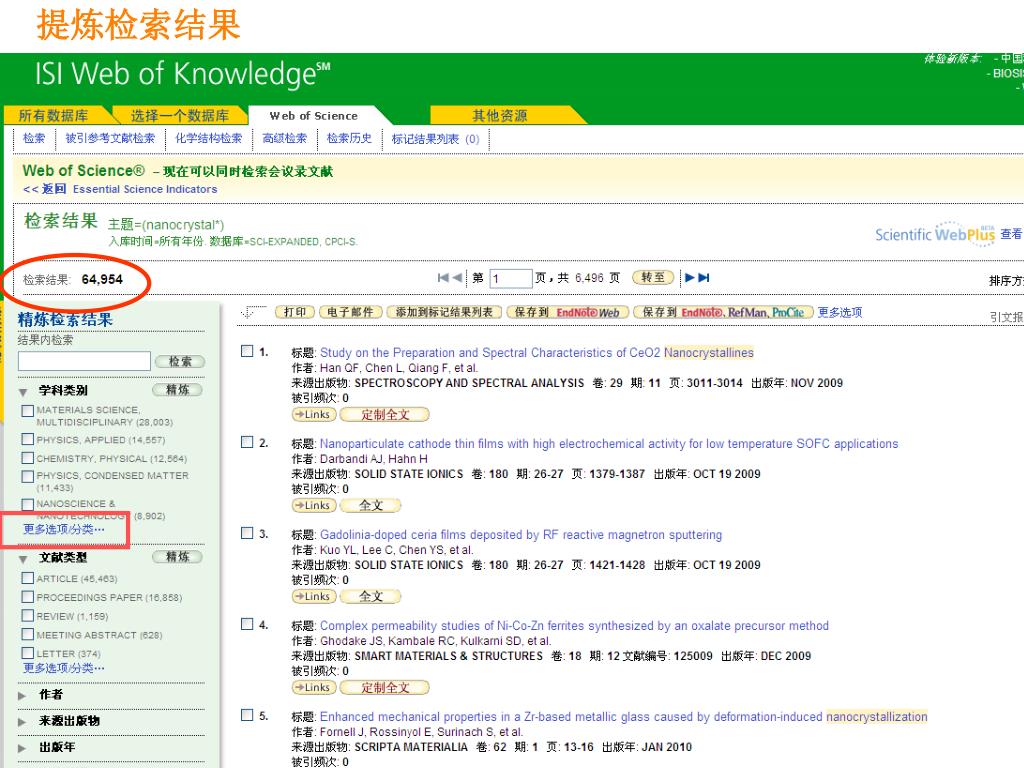Open 被引参考文献检索

coord(110,138)
